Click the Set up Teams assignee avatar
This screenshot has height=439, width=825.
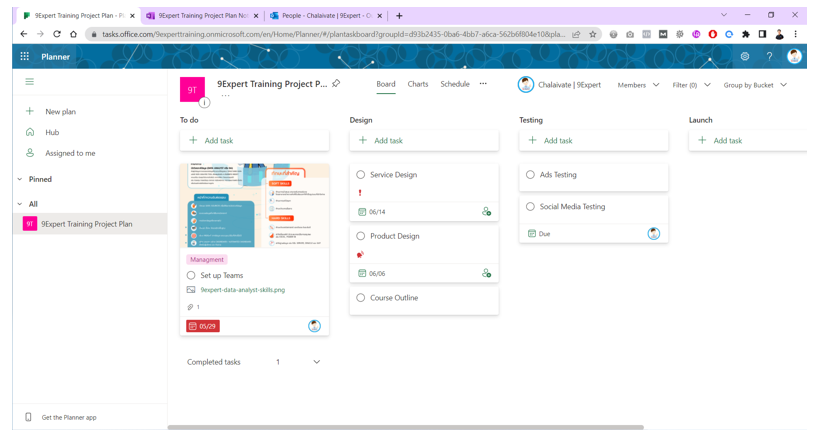point(314,326)
